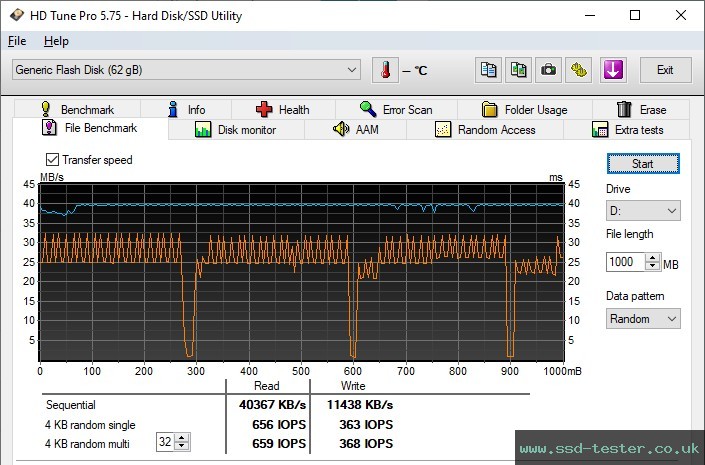The width and height of the screenshot is (705, 465).
Task: Uncheck the Transfer speed checkbox
Action: click(x=52, y=160)
